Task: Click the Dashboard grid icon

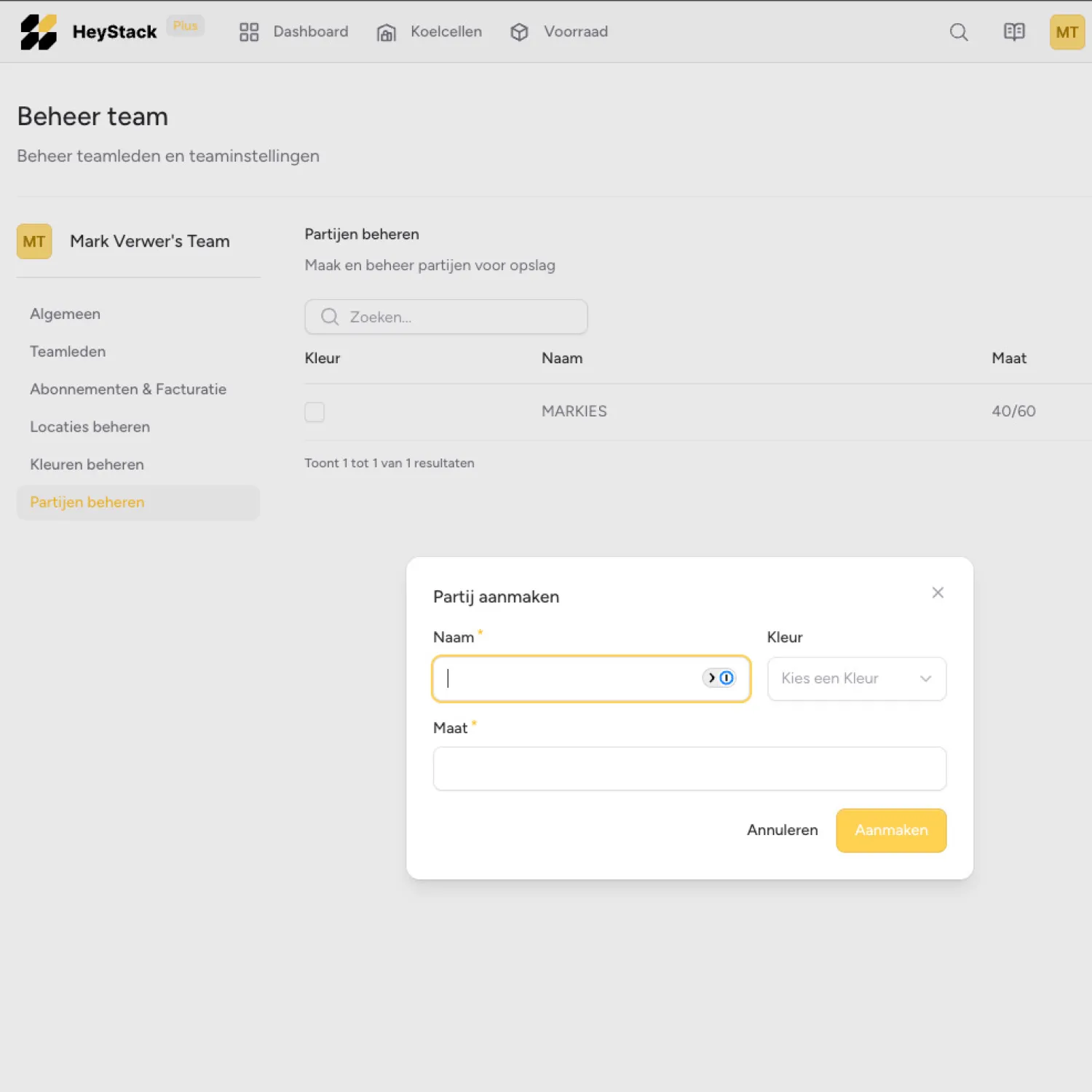Action: 249,32
